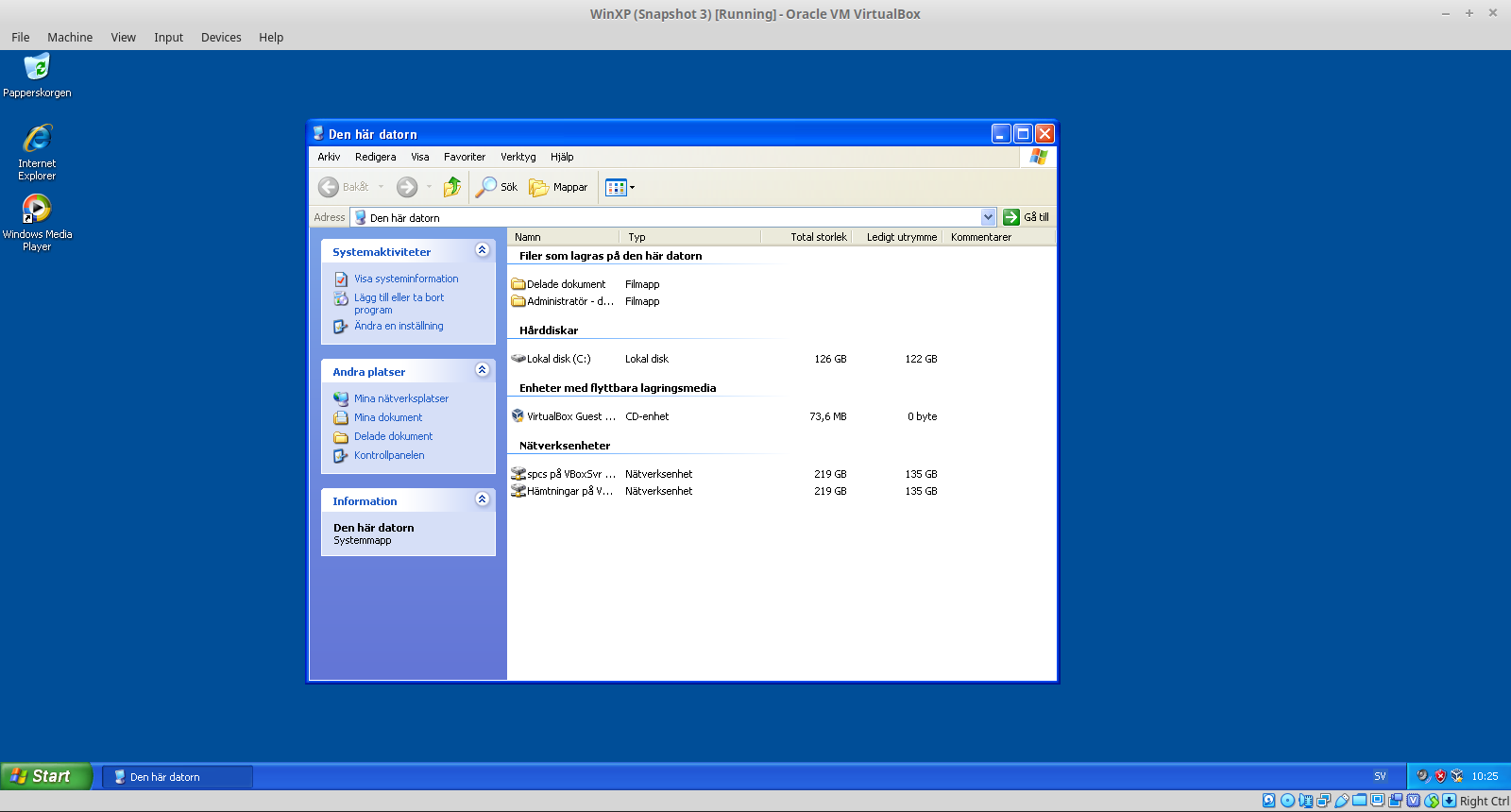The image size is (1511, 812).
Task: Toggle the Mappar folders pane
Action: point(558,187)
